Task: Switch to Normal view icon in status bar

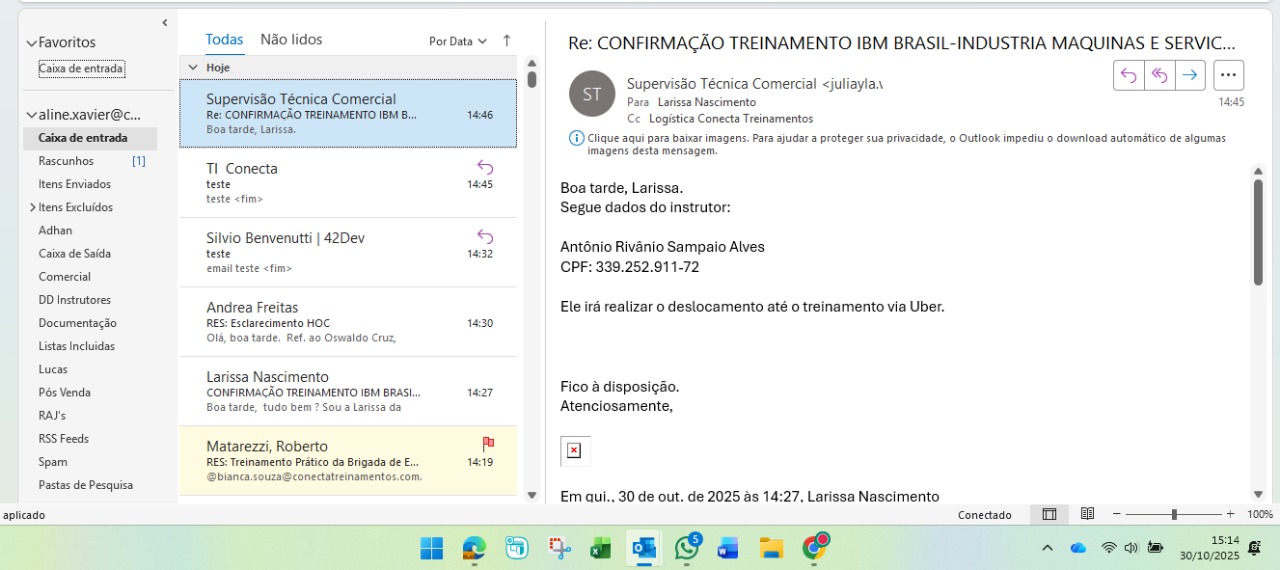Action: [1049, 514]
